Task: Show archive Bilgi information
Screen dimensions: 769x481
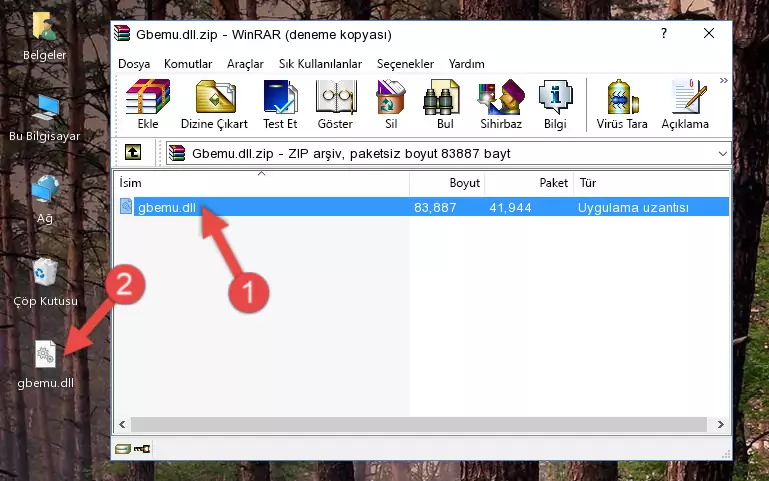Action: click(x=555, y=104)
